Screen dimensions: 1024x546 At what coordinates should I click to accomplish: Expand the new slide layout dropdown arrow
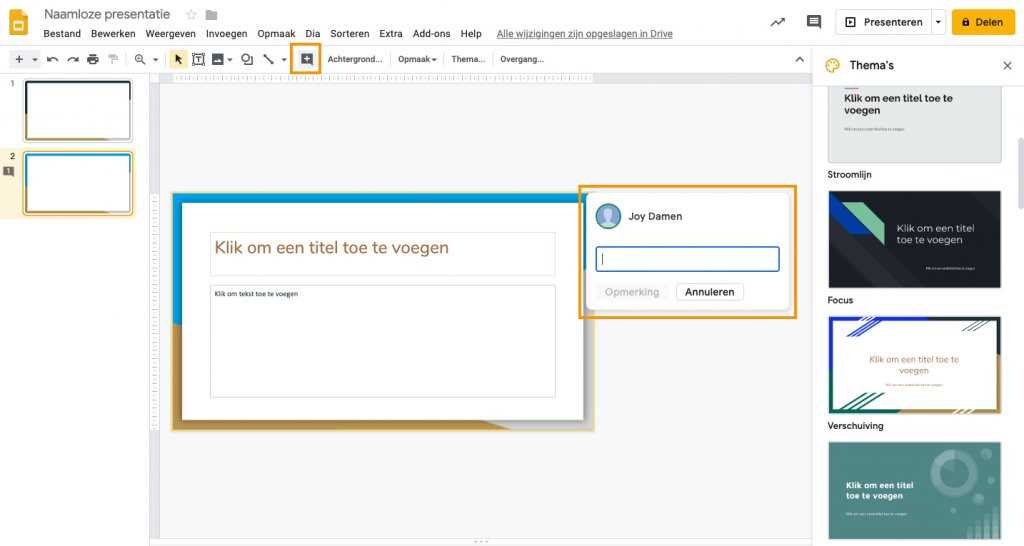pyautogui.click(x=34, y=59)
